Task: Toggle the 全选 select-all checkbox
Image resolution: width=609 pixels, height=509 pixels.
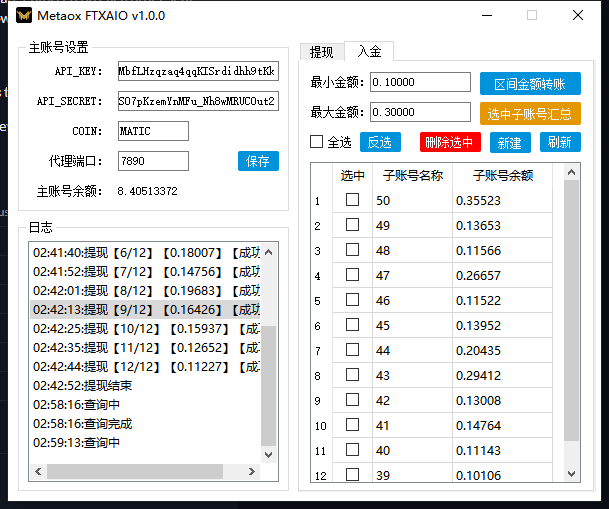Action: point(317,142)
